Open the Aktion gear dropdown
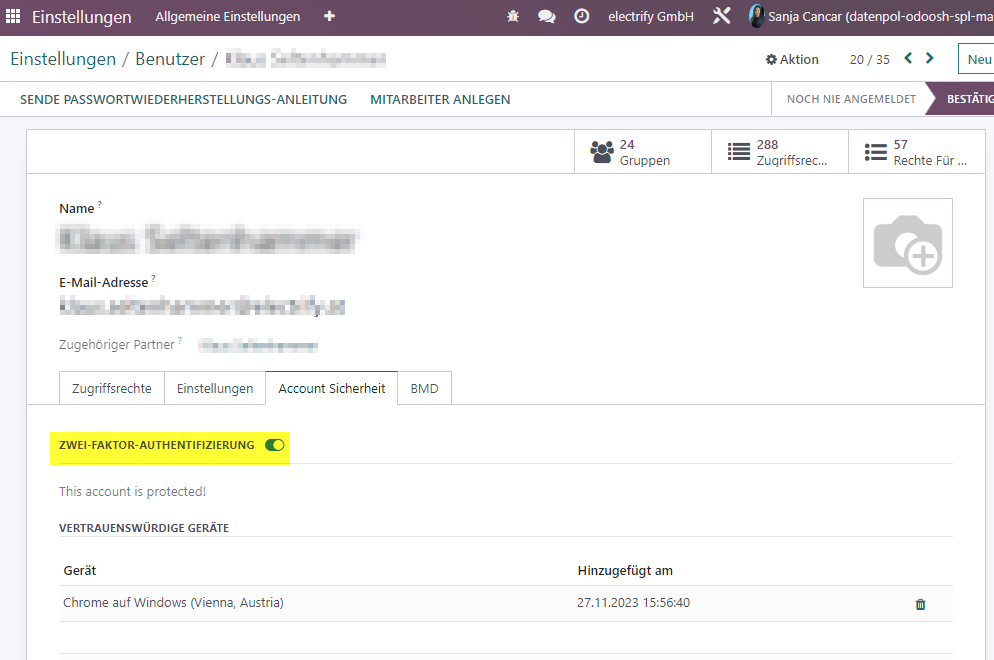 792,60
